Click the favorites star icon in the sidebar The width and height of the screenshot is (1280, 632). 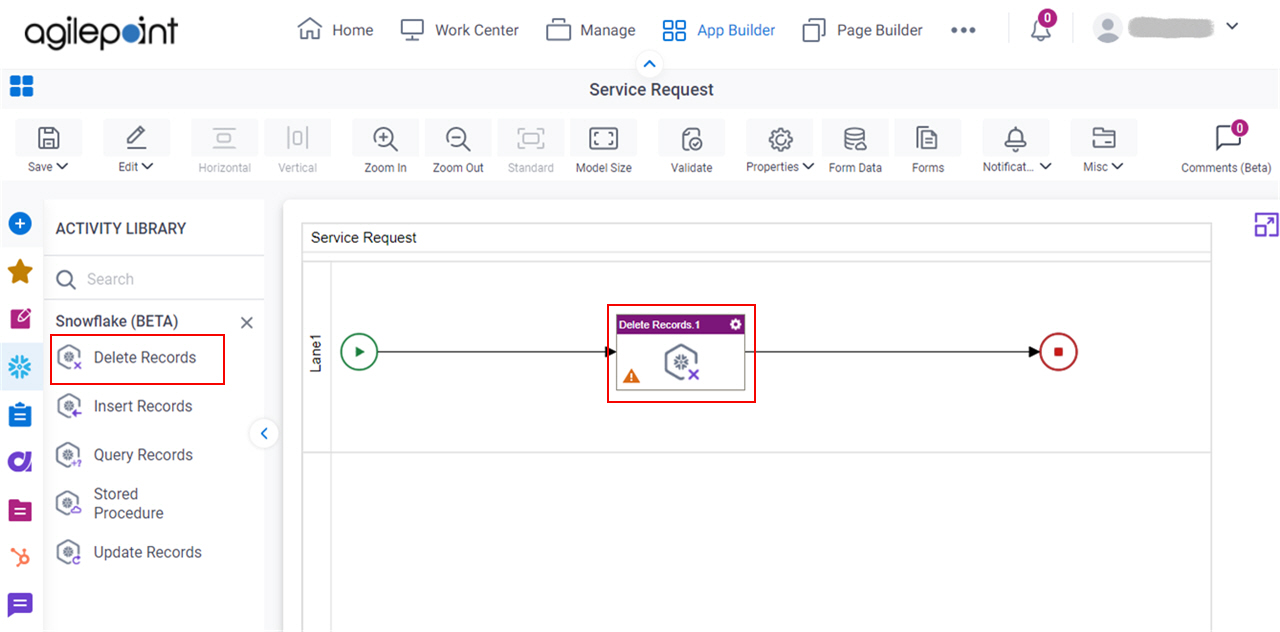(x=21, y=270)
